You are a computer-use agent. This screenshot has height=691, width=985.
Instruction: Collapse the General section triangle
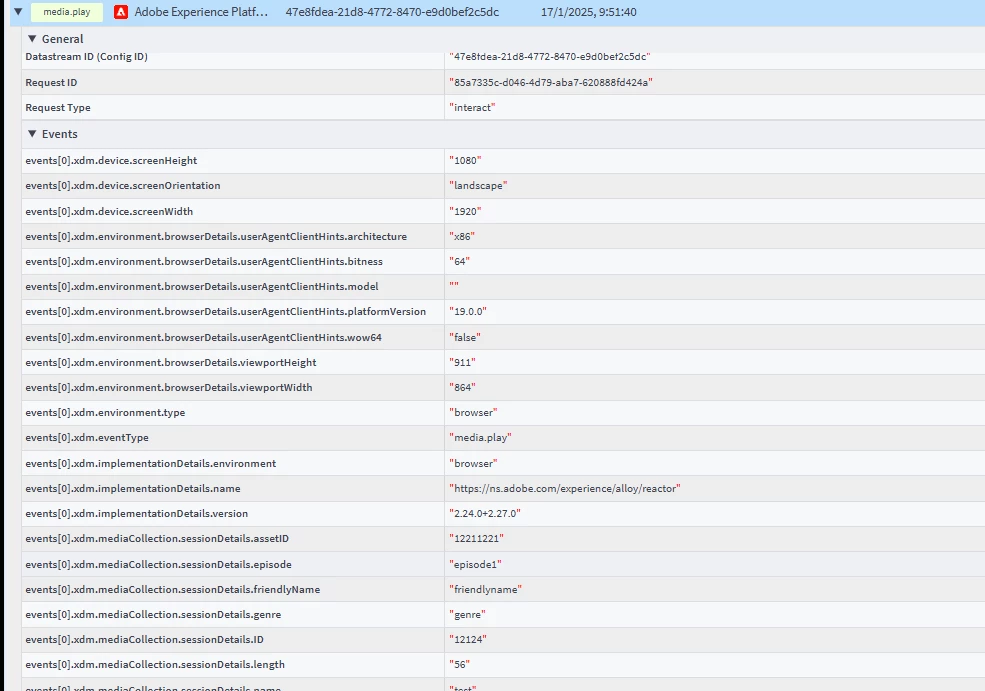(32, 38)
